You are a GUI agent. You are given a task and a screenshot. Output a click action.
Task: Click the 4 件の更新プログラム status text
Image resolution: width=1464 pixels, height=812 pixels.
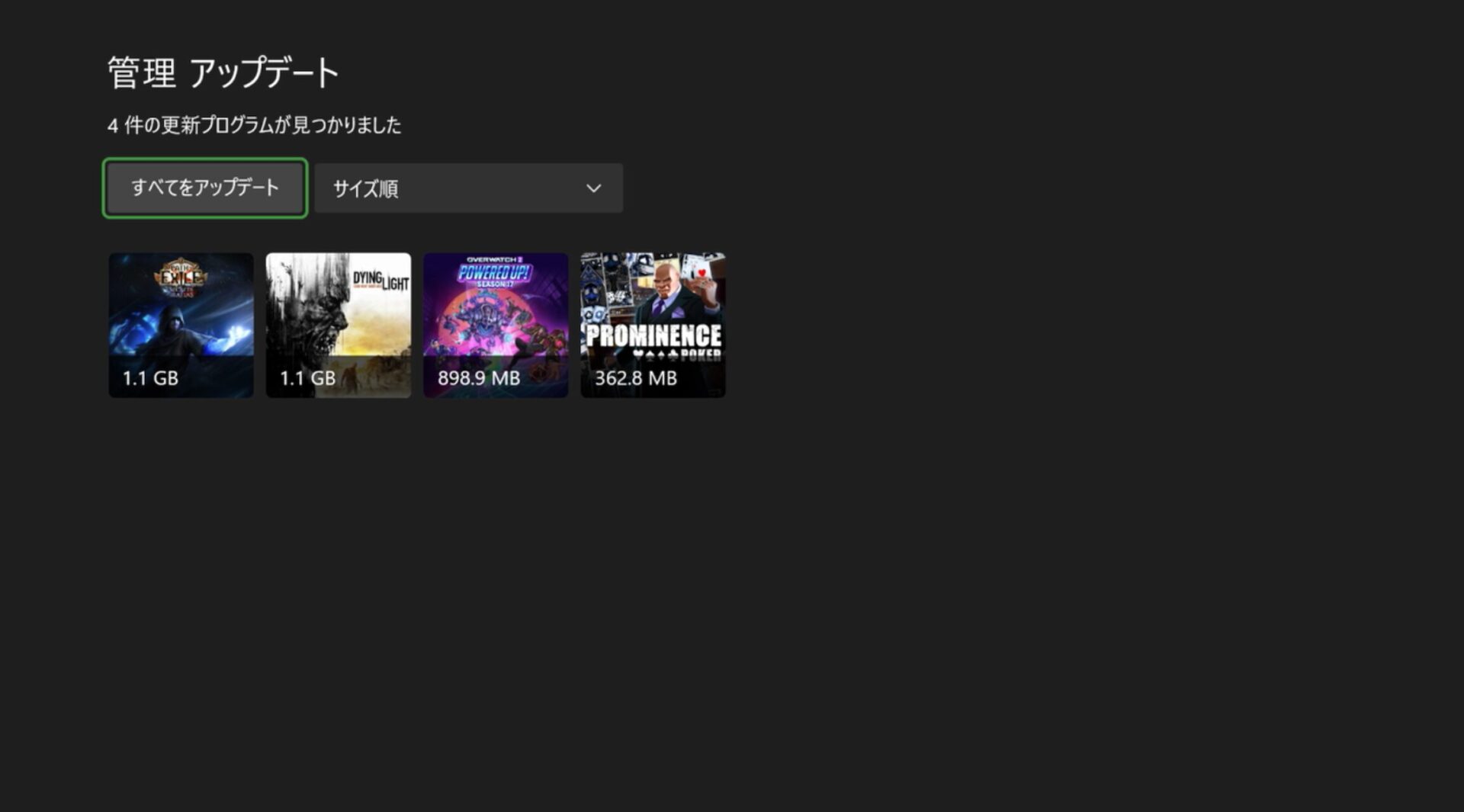coord(254,125)
